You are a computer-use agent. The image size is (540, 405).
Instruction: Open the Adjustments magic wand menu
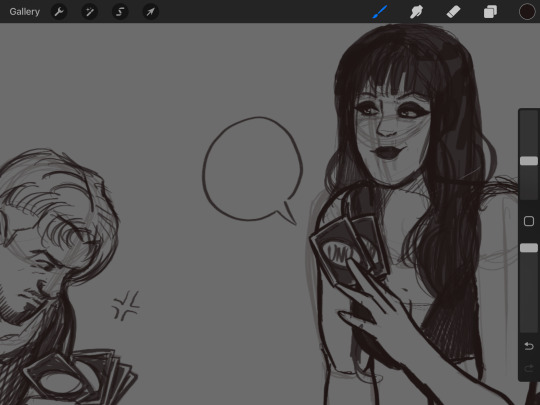click(x=90, y=12)
